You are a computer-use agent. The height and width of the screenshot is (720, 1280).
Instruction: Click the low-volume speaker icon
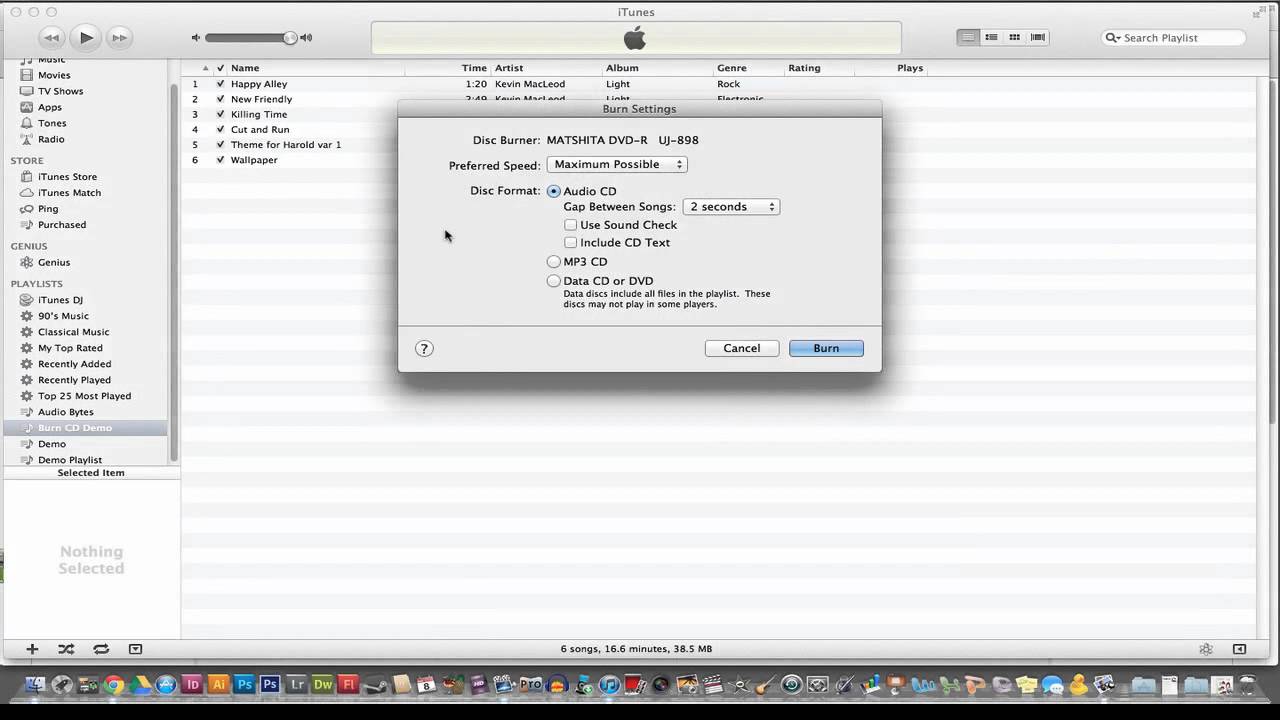[x=196, y=38]
